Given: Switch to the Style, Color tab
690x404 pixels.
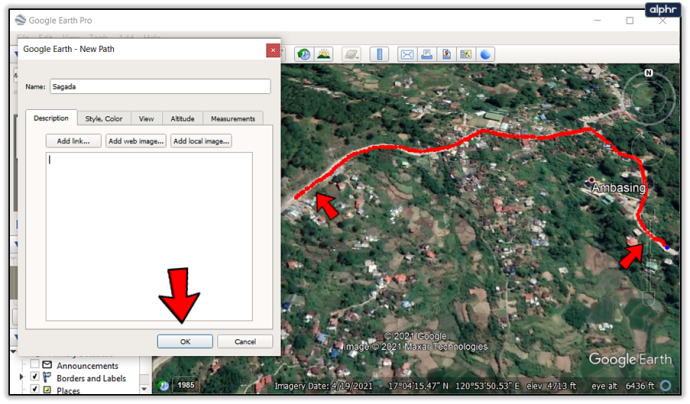Looking at the screenshot, I should [104, 118].
